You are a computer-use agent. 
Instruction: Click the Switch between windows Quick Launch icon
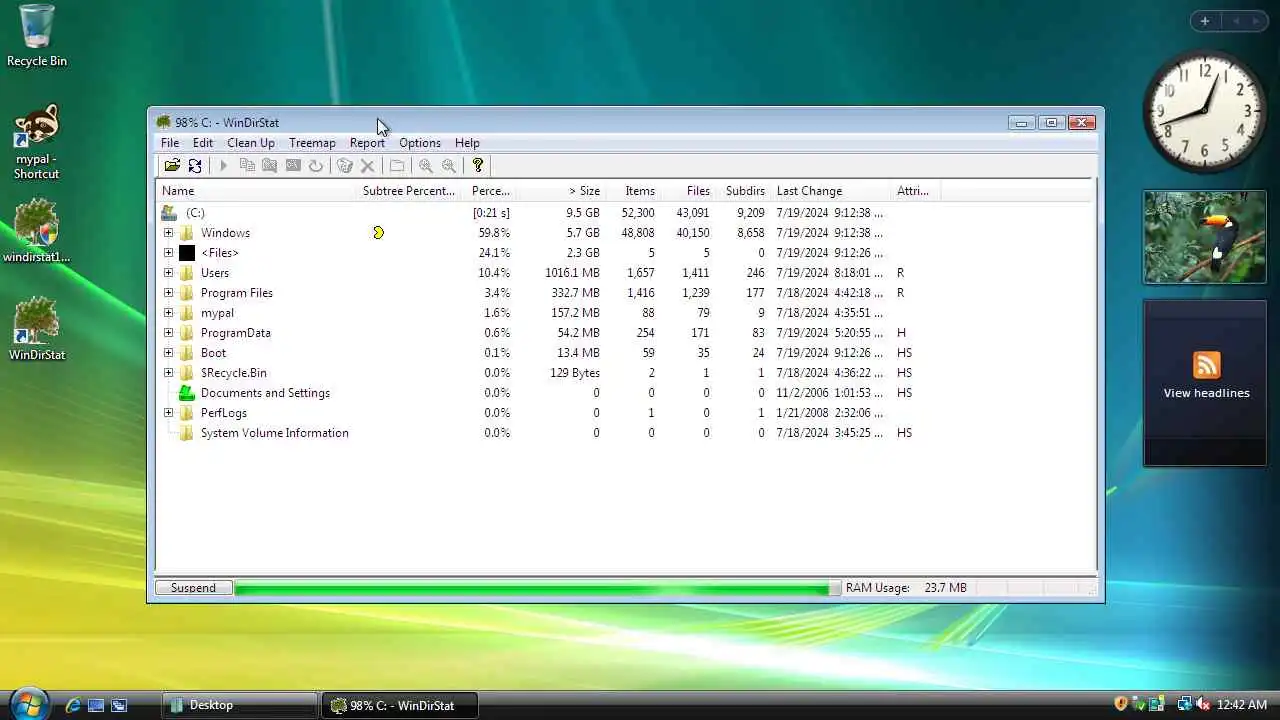click(x=119, y=705)
